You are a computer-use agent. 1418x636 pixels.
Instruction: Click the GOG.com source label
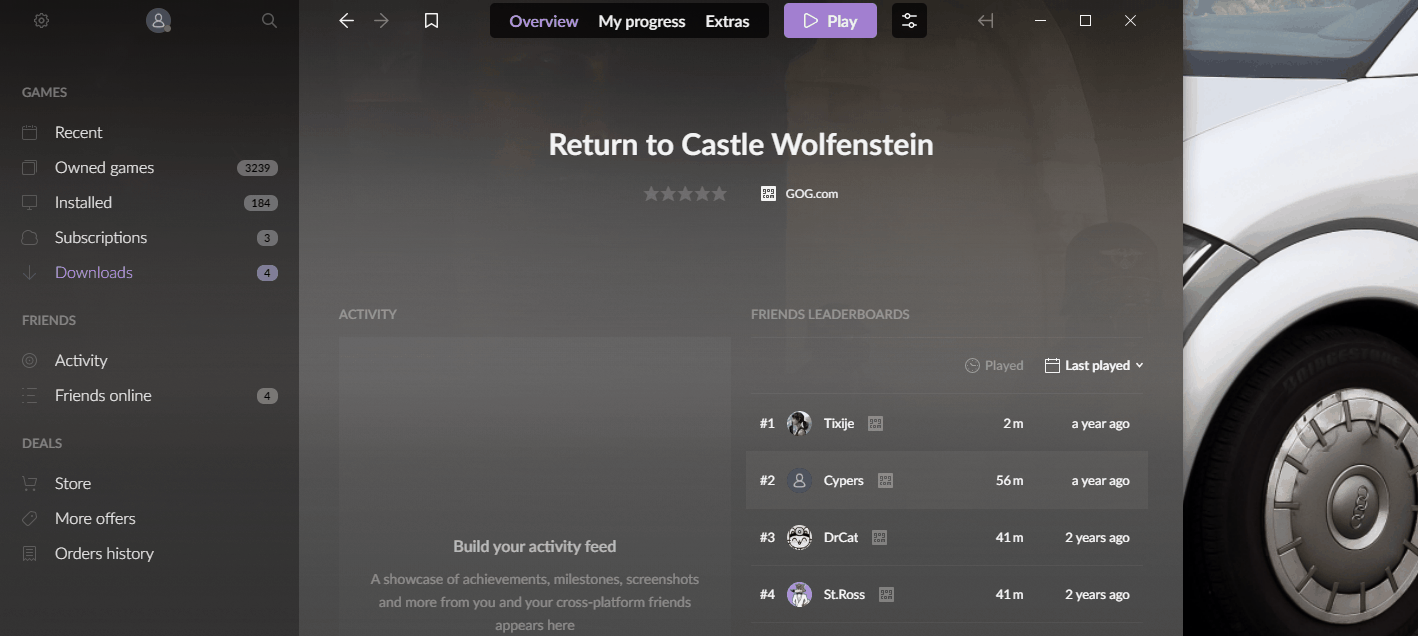(x=812, y=194)
